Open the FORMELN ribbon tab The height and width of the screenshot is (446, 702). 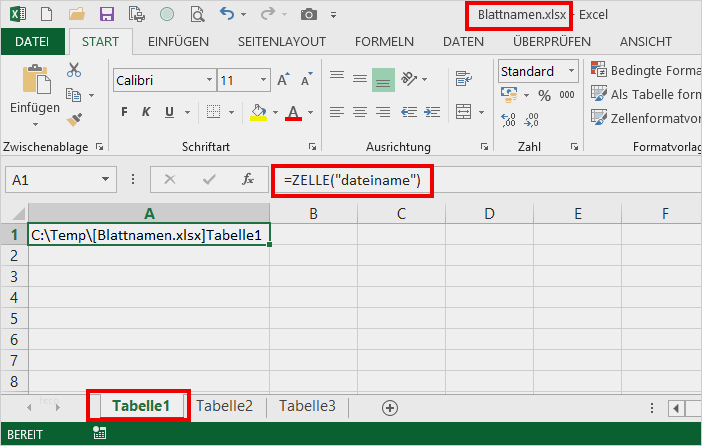click(384, 41)
